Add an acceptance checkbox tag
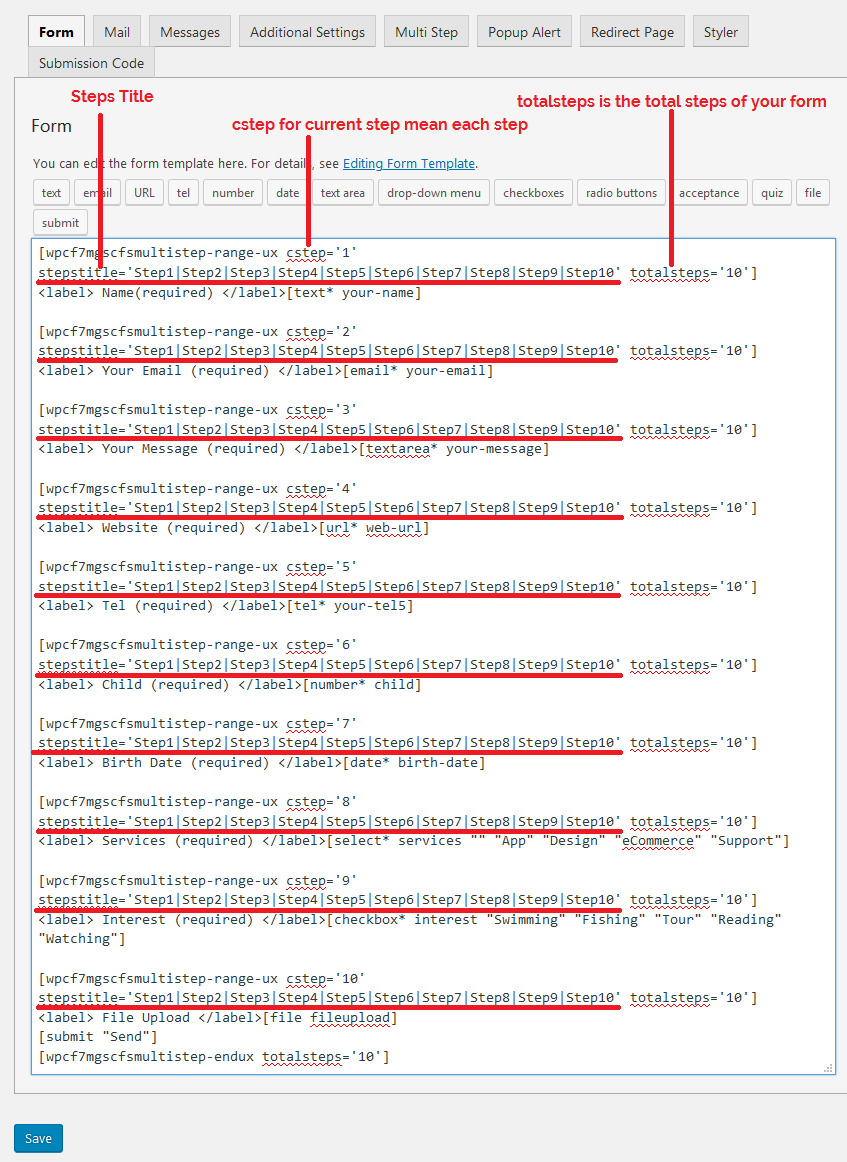 709,192
